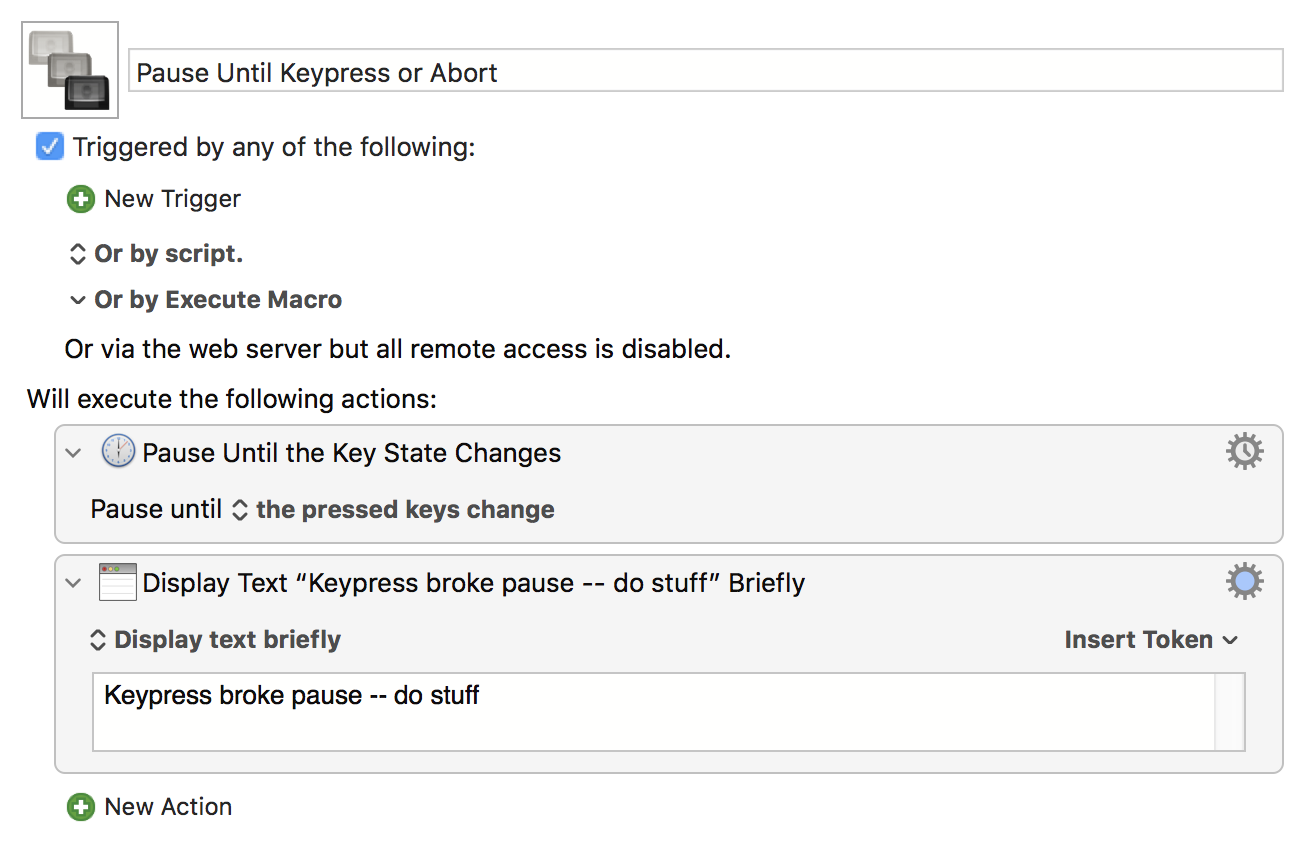Toggle the Triggered by any checkbox
Viewport: 1304px width, 842px height.
[49, 147]
